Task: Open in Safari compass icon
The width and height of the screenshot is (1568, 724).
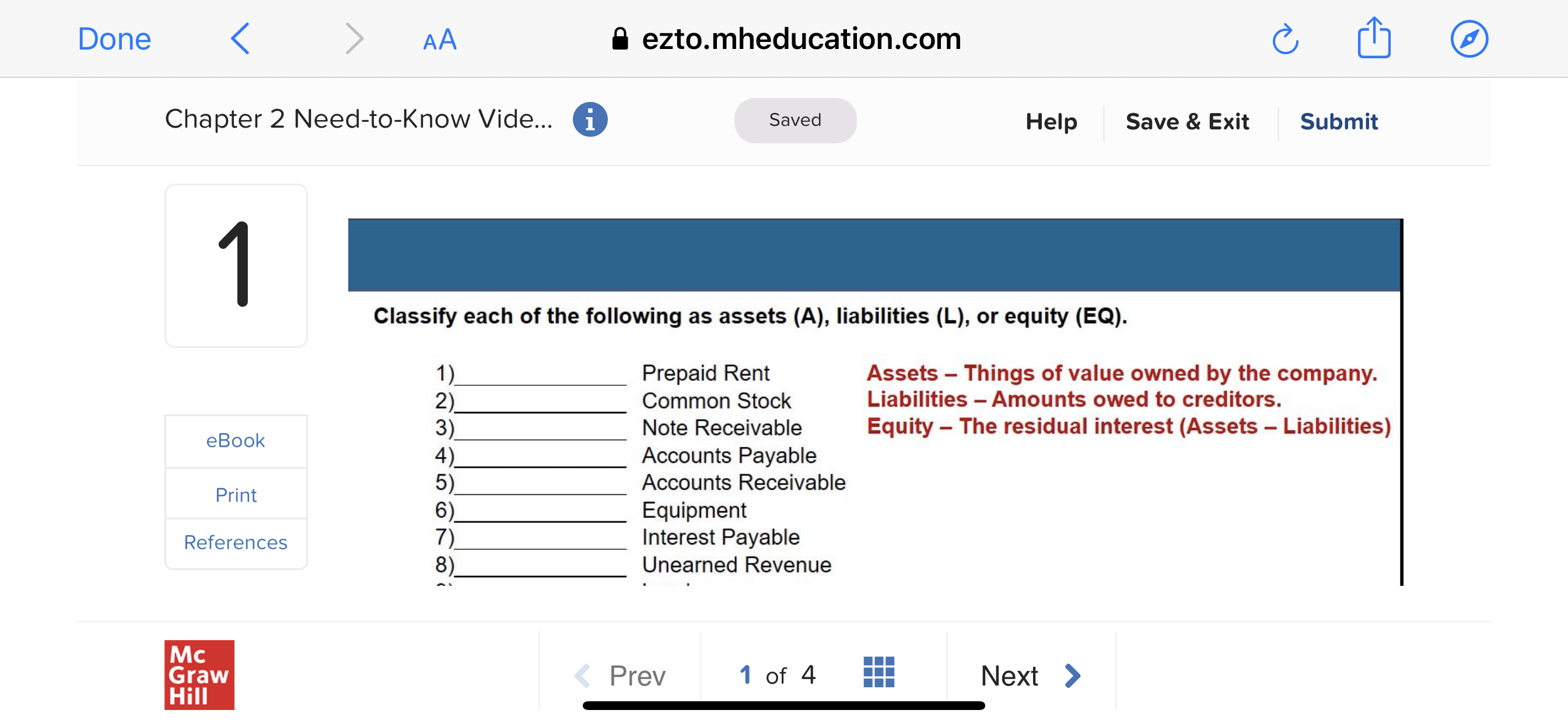Action: click(x=1469, y=39)
